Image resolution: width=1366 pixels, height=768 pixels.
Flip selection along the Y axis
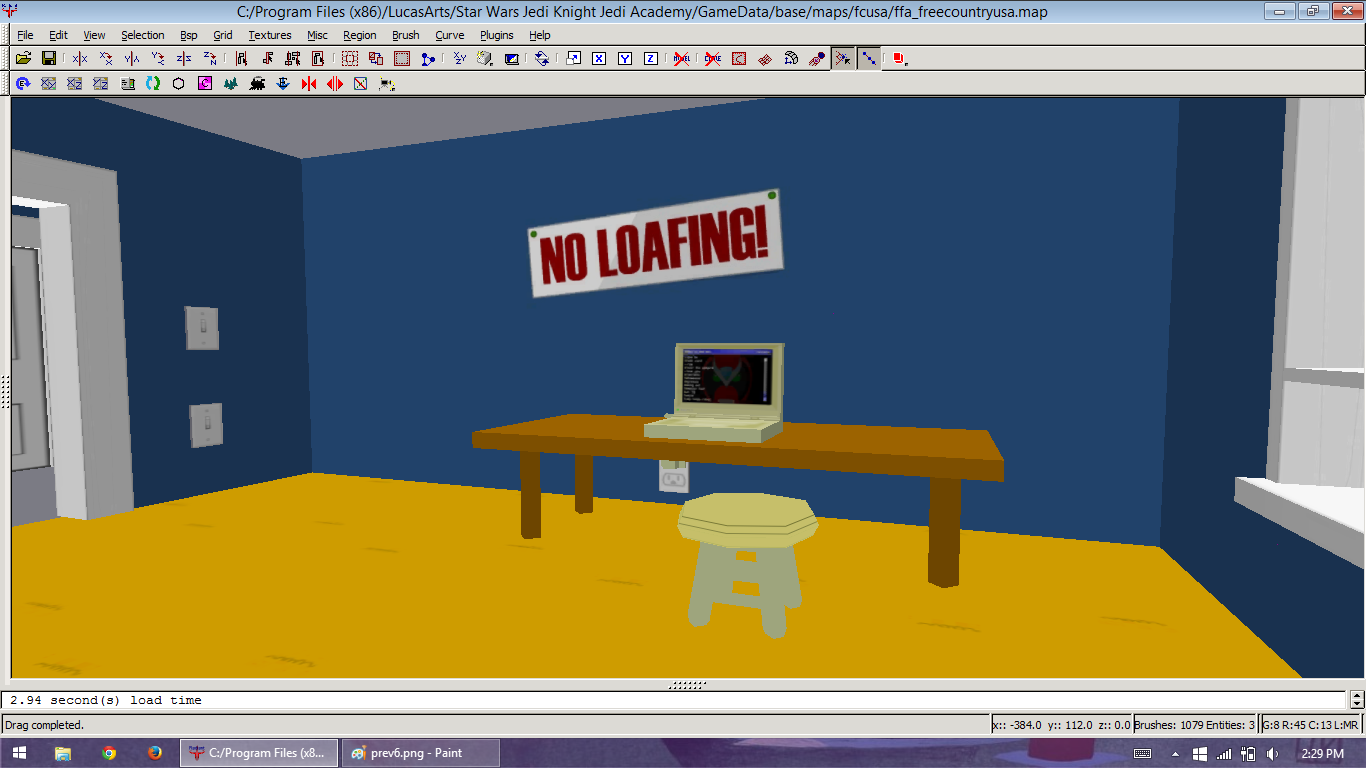132,59
